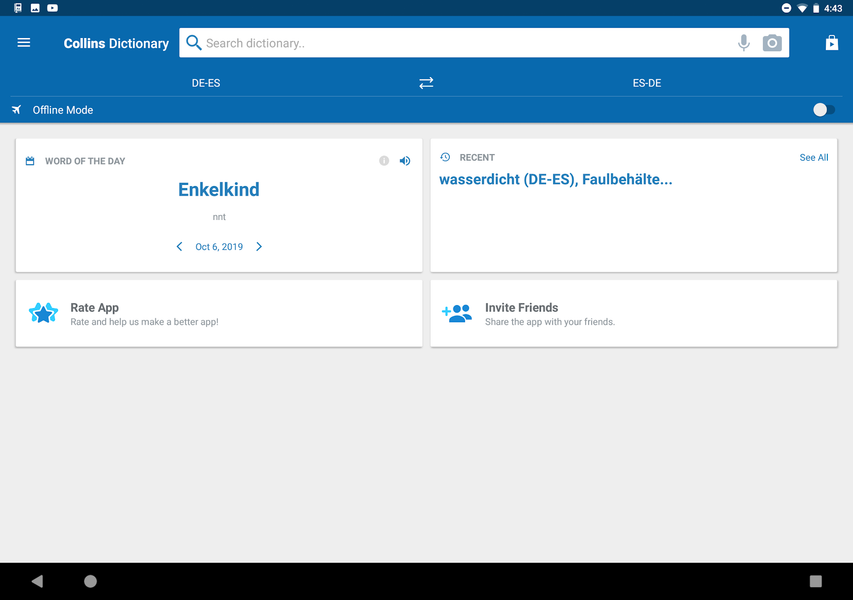Tap the microphone voice search icon

(x=743, y=43)
